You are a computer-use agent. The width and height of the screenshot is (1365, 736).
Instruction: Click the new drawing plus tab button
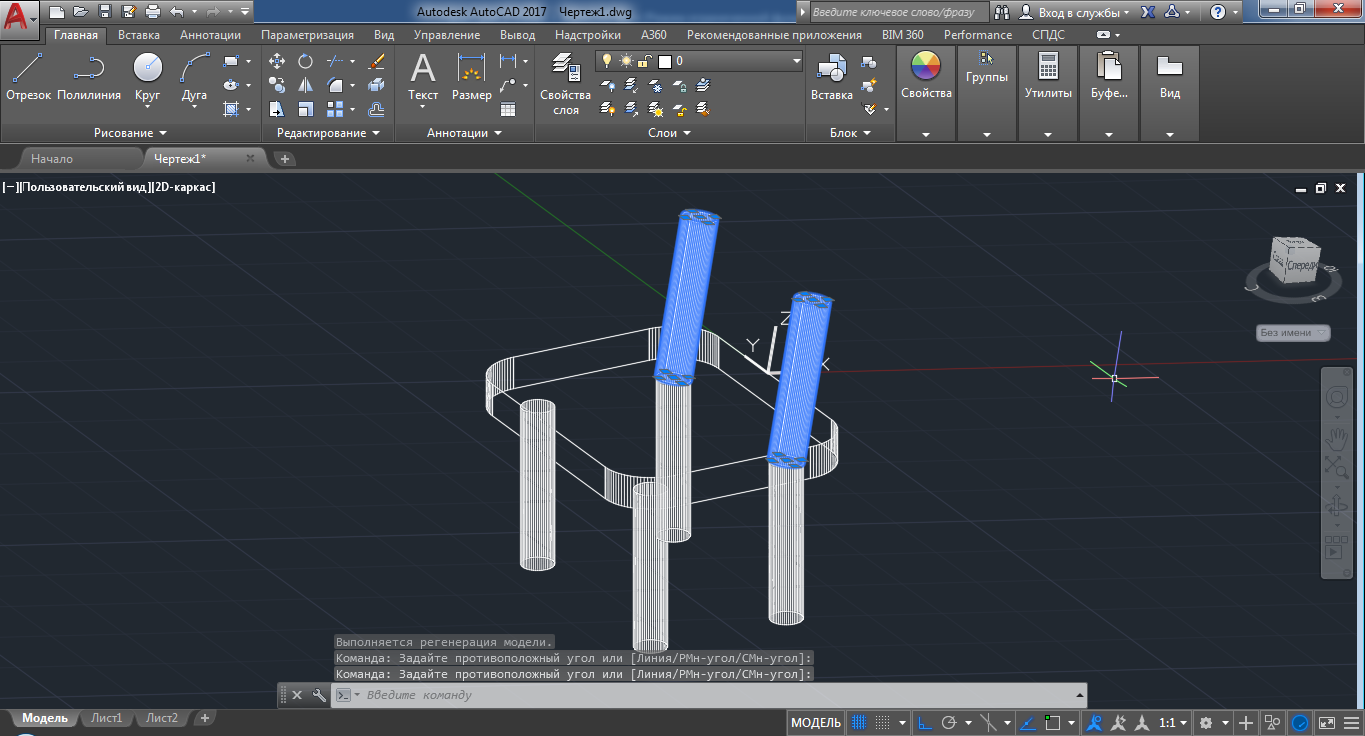[x=285, y=158]
